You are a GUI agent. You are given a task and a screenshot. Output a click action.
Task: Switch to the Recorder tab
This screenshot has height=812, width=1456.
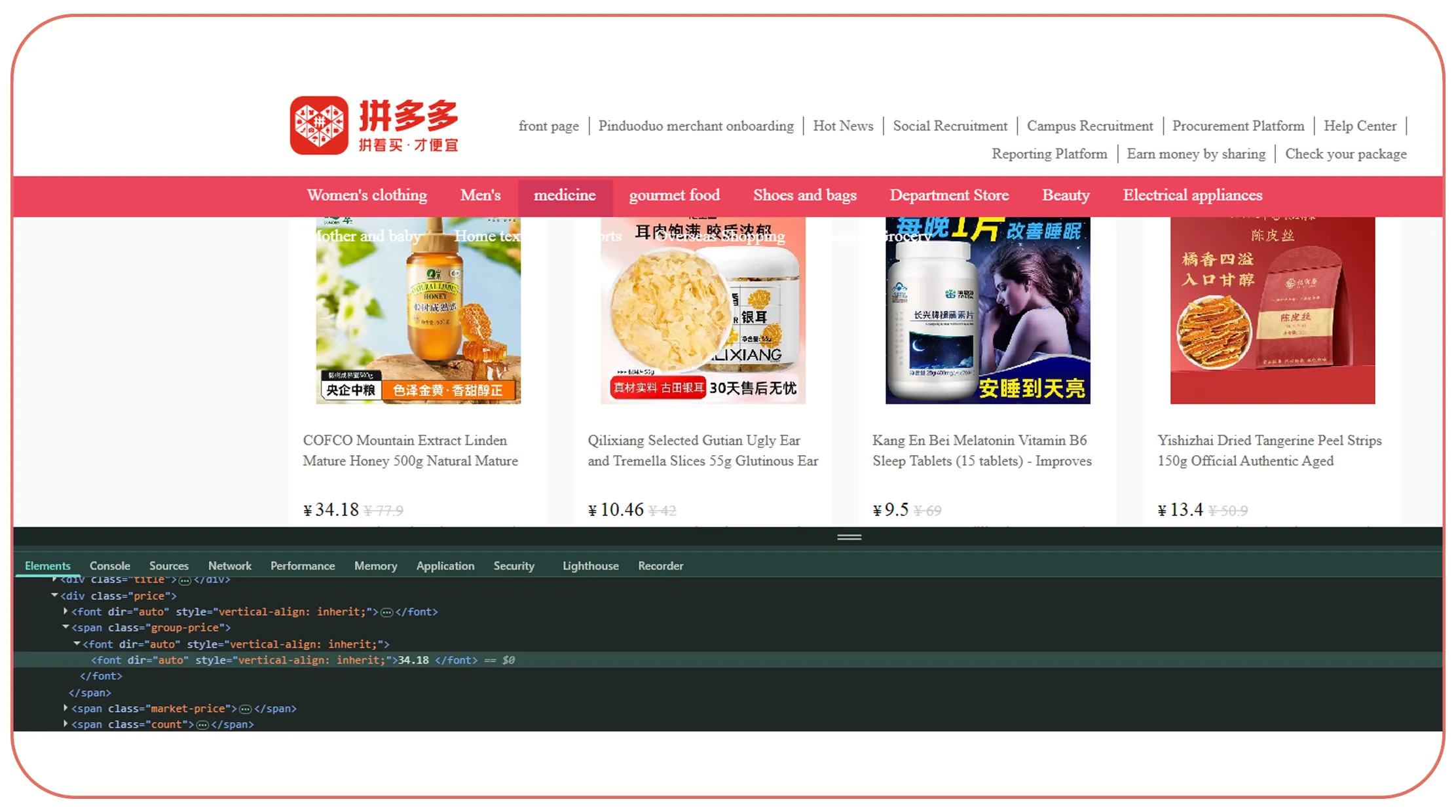pos(660,566)
